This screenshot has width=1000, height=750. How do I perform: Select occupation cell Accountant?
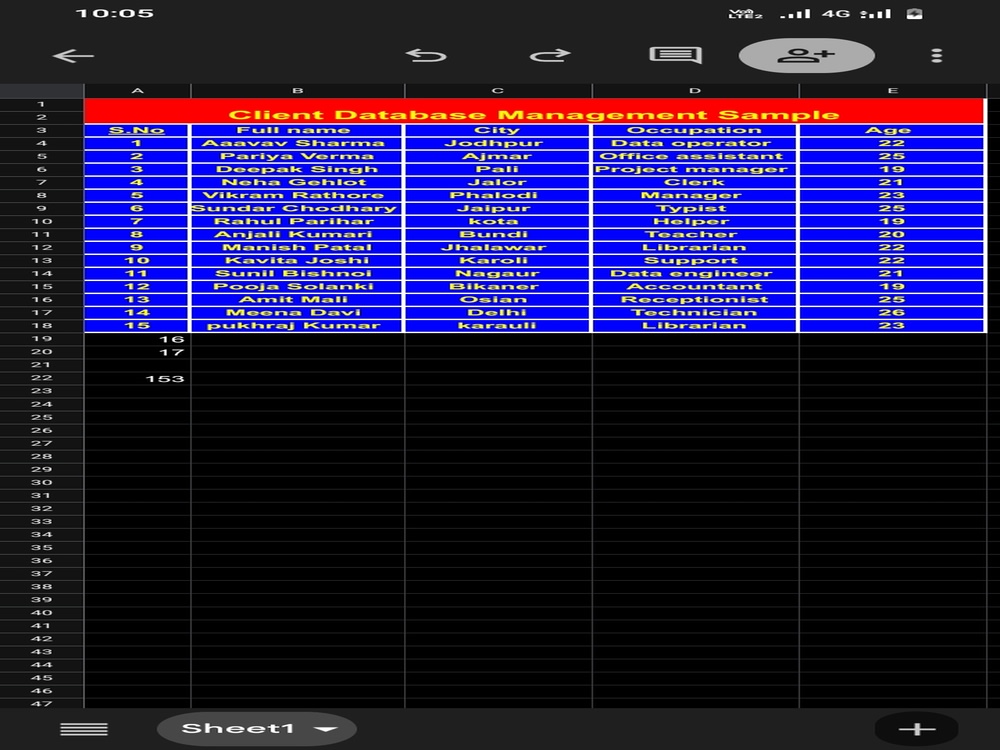tap(695, 286)
